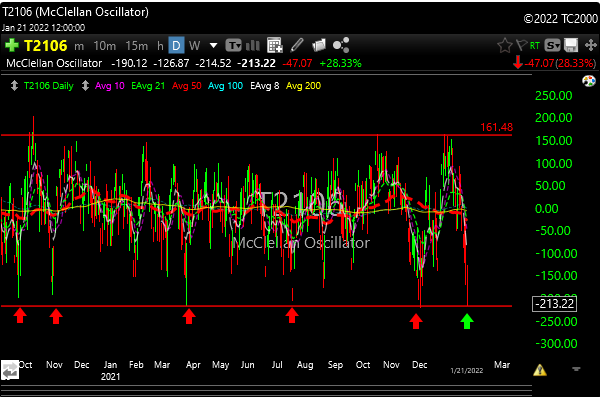The image size is (600, 397).
Task: Click the flag icon
Action: pos(522,45)
